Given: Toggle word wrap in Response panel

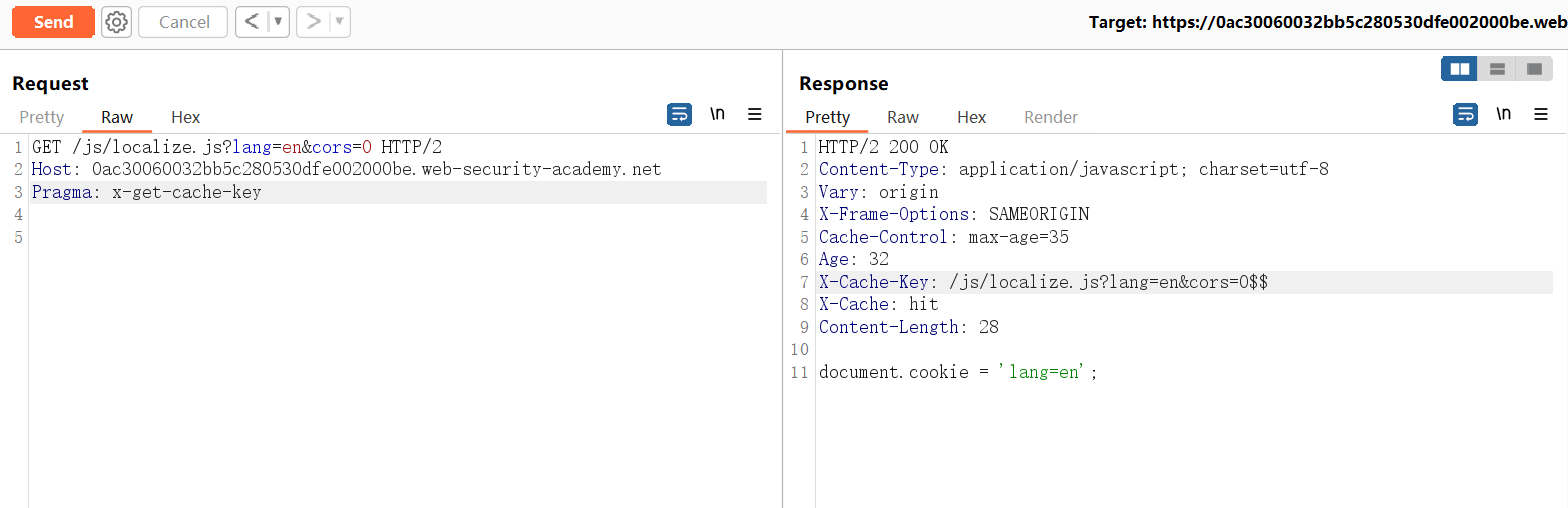Looking at the screenshot, I should 1465,114.
